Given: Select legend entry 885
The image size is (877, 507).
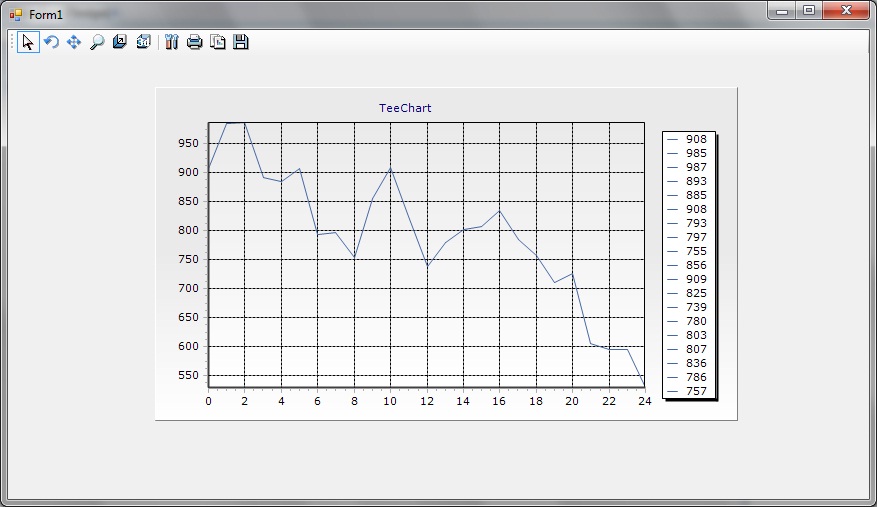Looking at the screenshot, I should click(696, 195).
